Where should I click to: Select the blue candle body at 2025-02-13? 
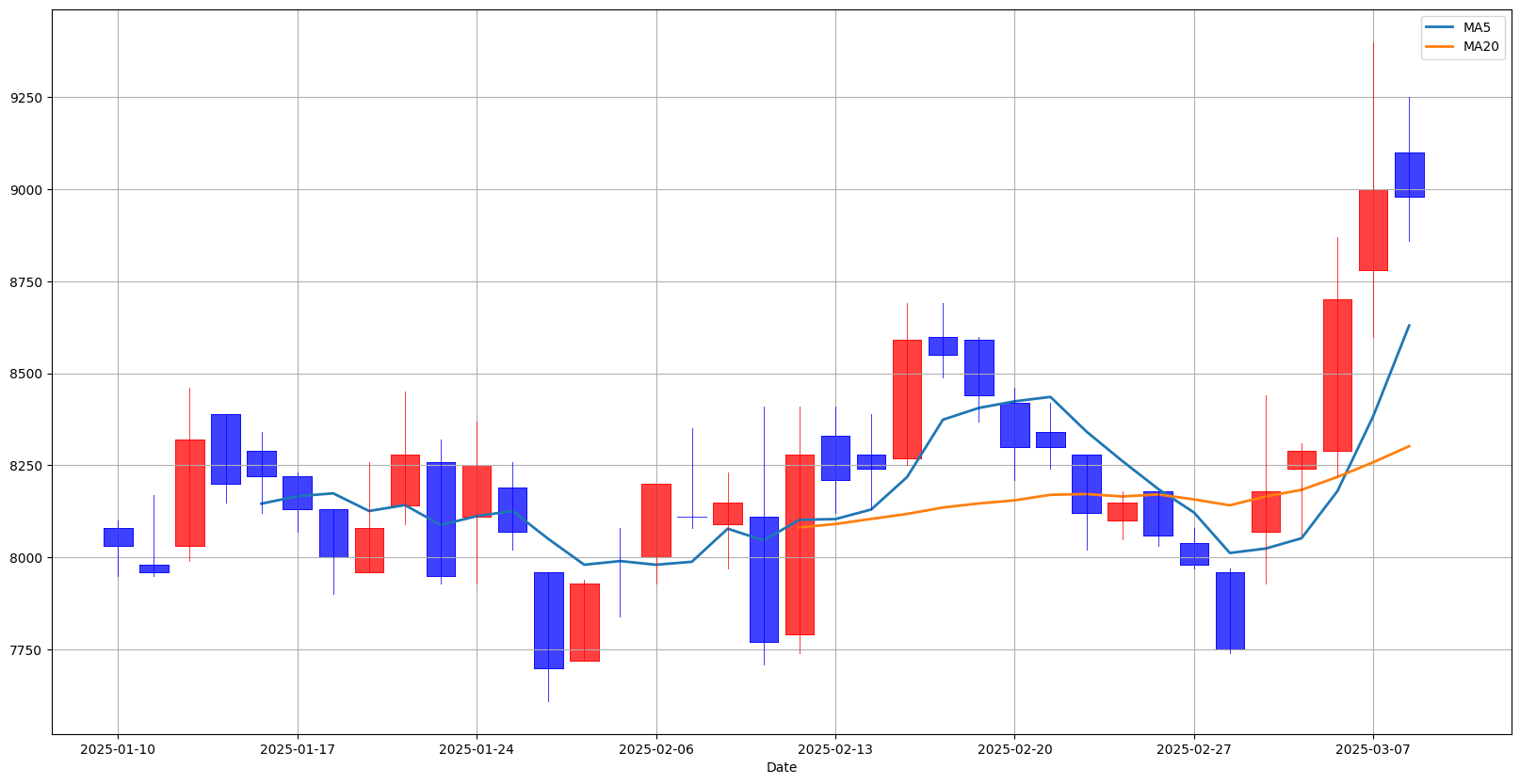pos(835,457)
